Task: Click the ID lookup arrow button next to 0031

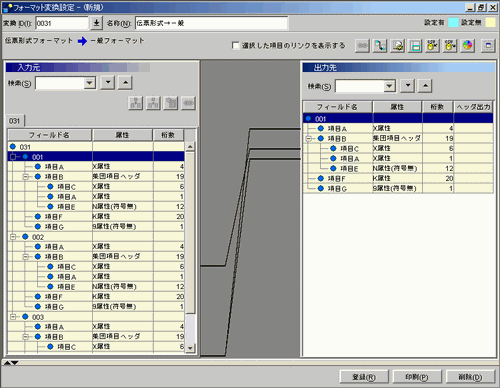Action: click(x=96, y=23)
